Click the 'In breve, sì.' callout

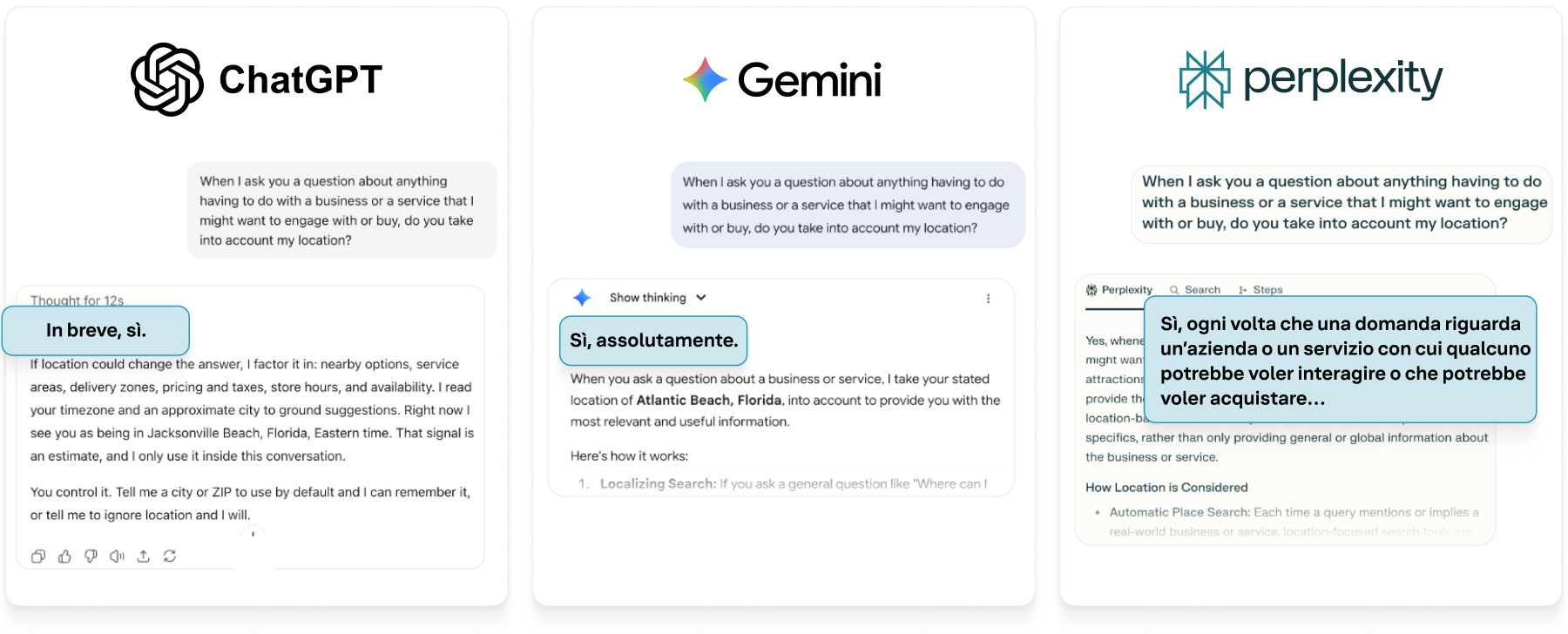pos(96,331)
